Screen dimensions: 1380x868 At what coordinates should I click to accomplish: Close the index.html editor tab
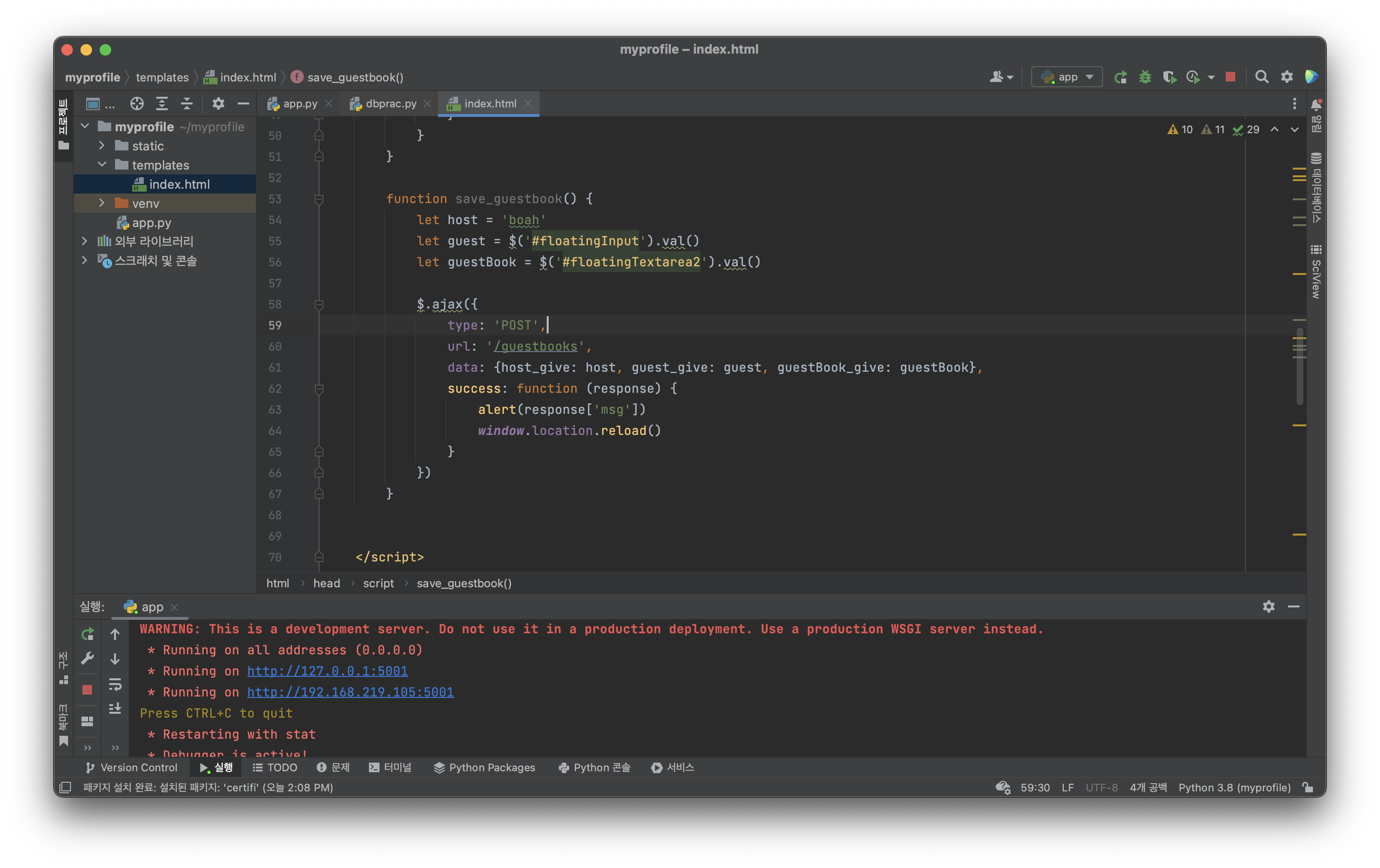(x=528, y=103)
